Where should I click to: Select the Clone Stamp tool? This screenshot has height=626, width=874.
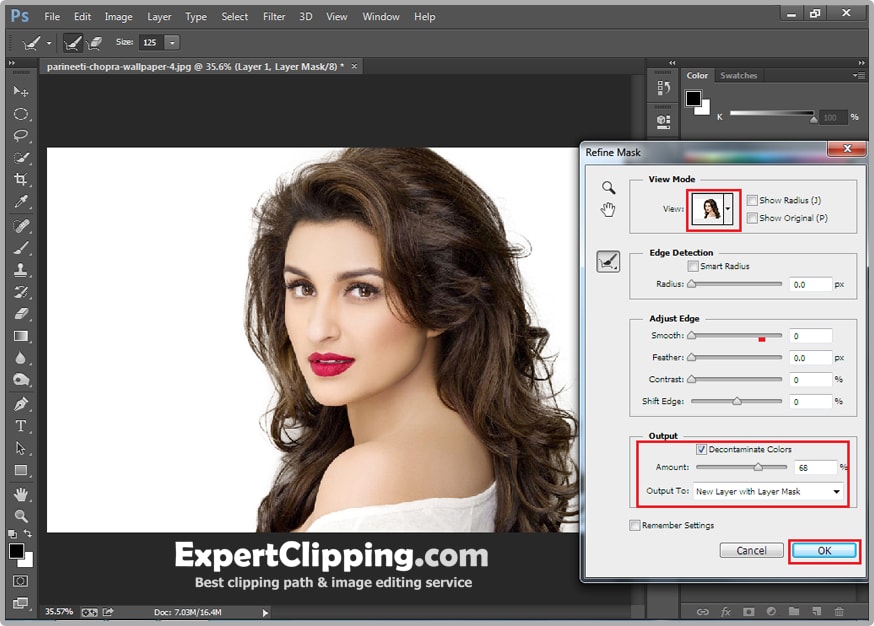click(22, 271)
